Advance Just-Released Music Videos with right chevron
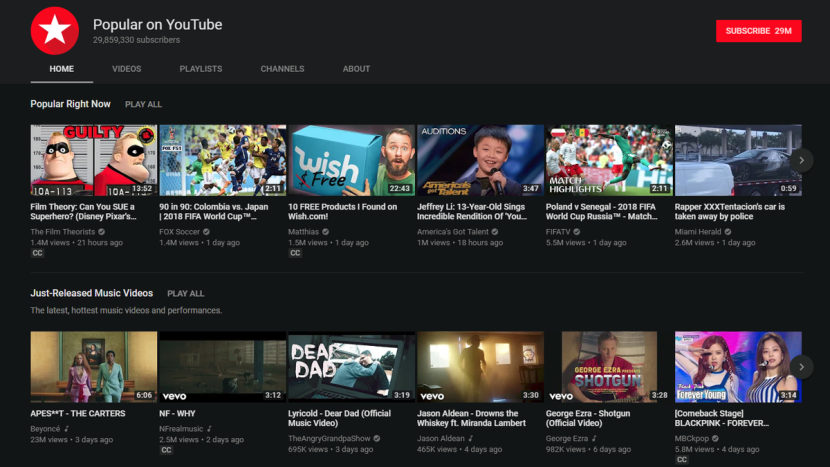This screenshot has width=830, height=467. point(800,367)
